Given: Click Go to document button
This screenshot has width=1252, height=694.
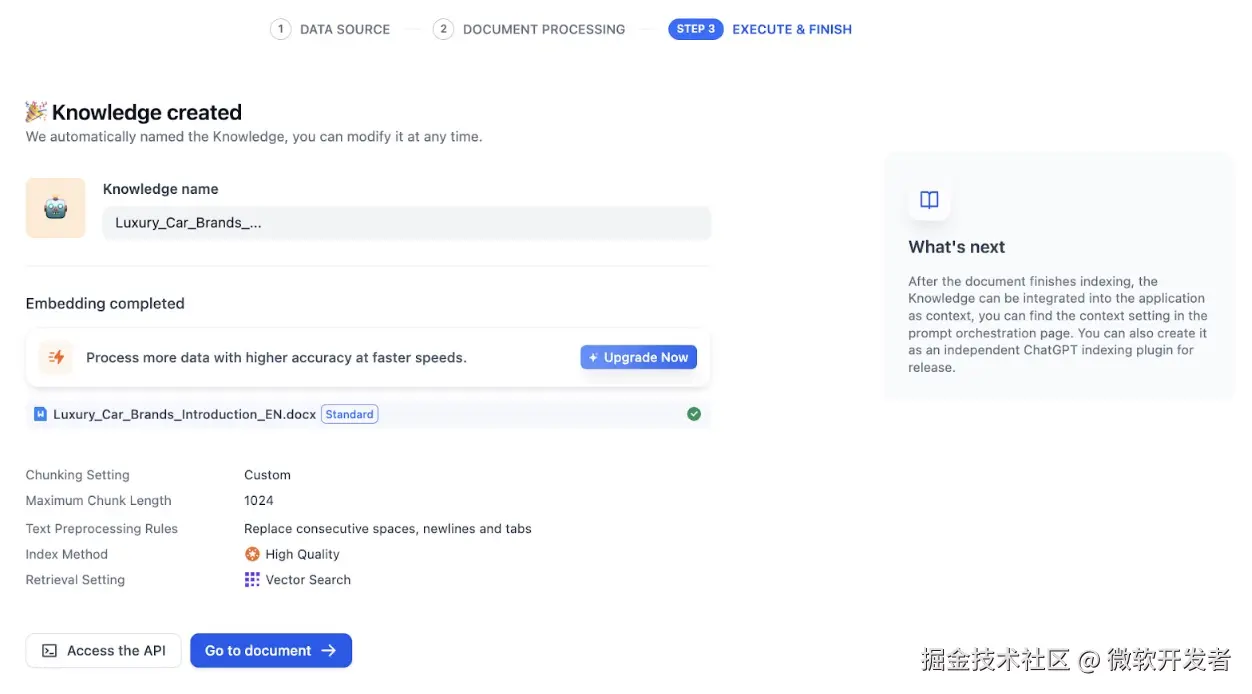Looking at the screenshot, I should [x=271, y=650].
